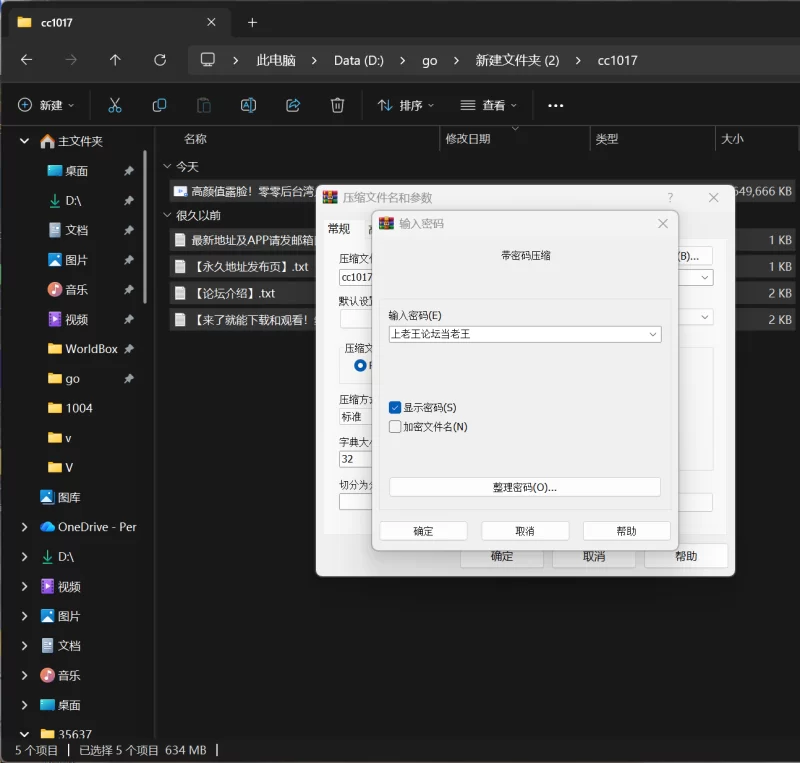Collapse the 很久以前 file group
The width and height of the screenshot is (800, 763).
point(167,215)
